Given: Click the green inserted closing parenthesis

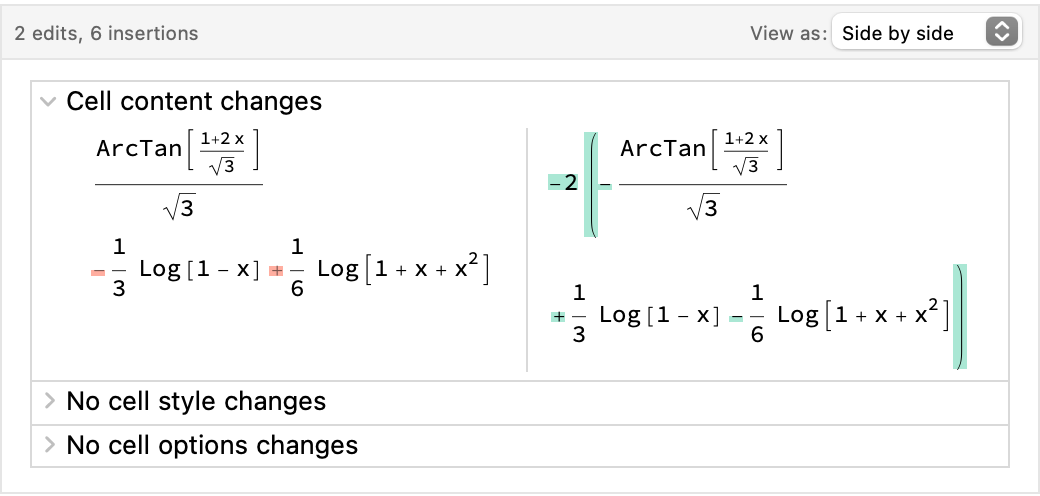Looking at the screenshot, I should (x=960, y=317).
